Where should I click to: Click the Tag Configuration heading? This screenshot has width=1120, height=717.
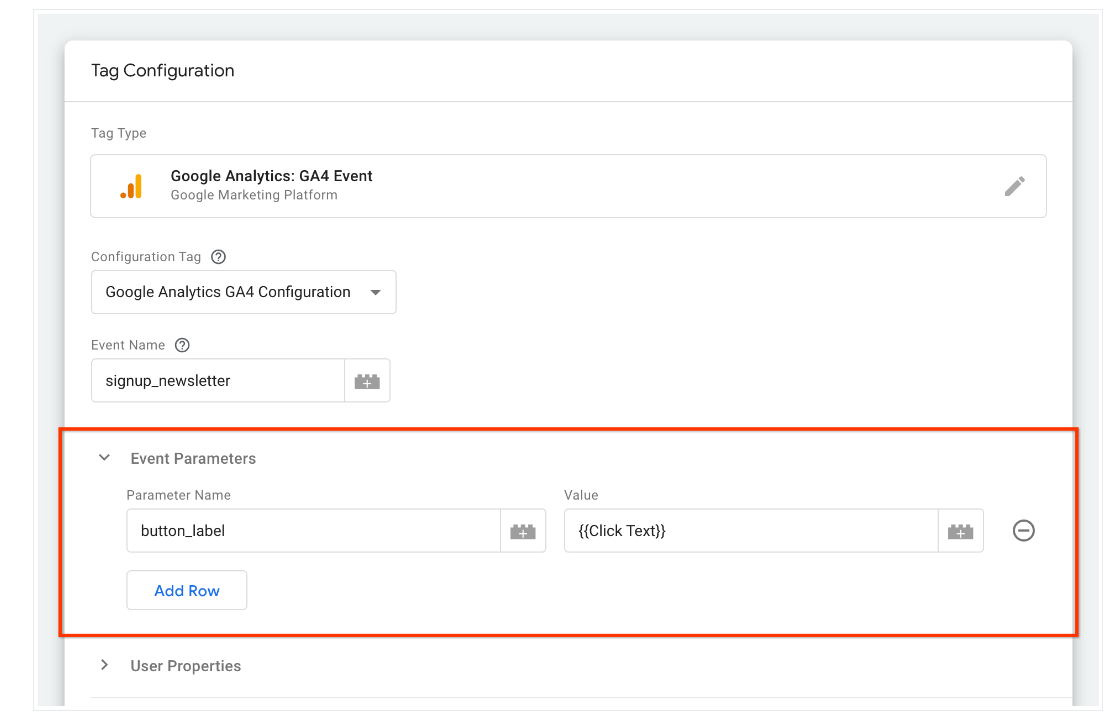click(x=162, y=70)
